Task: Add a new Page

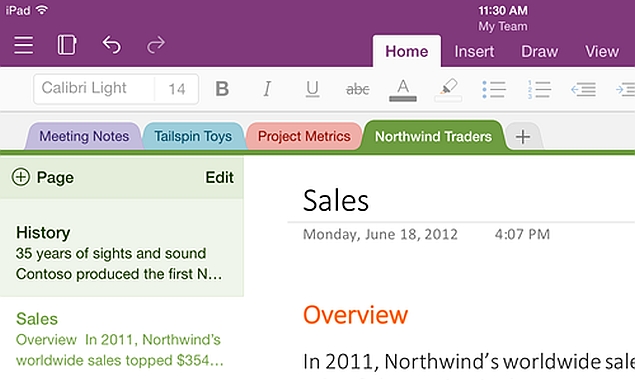Action: pos(43,177)
